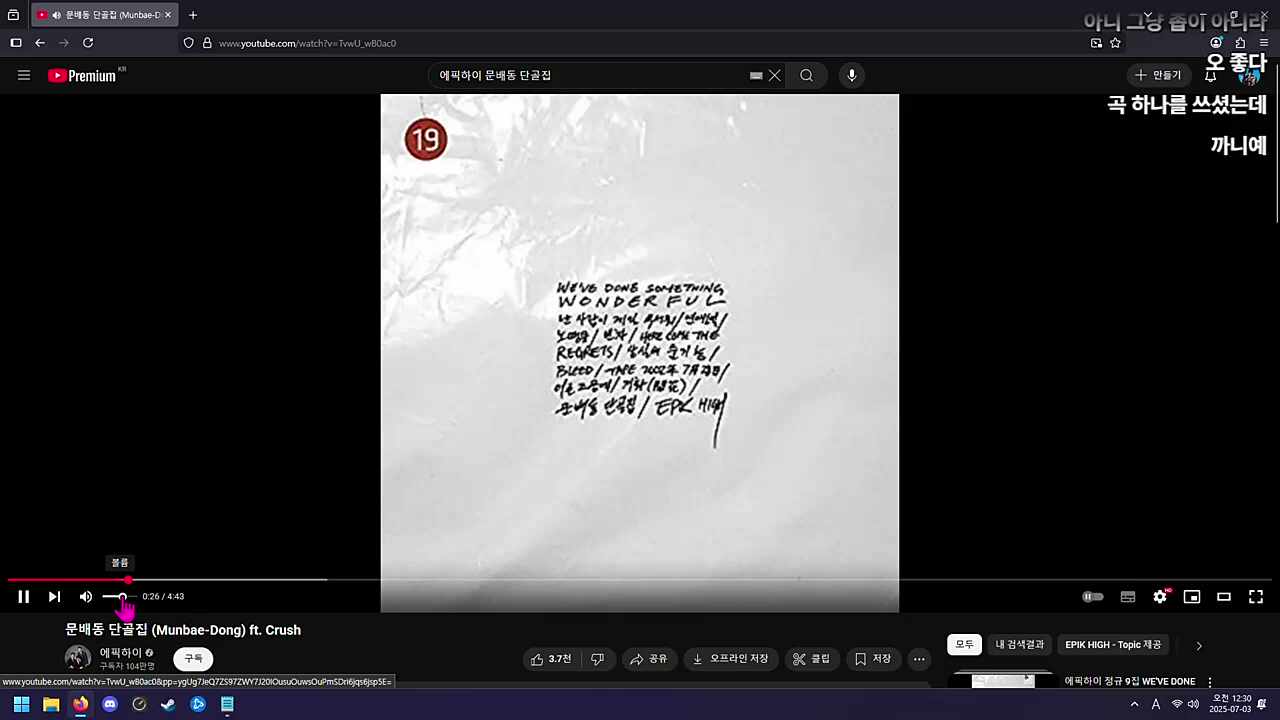Screen dimensions: 1280x720
Task: Enter fullscreen mode
Action: pos(1256,597)
